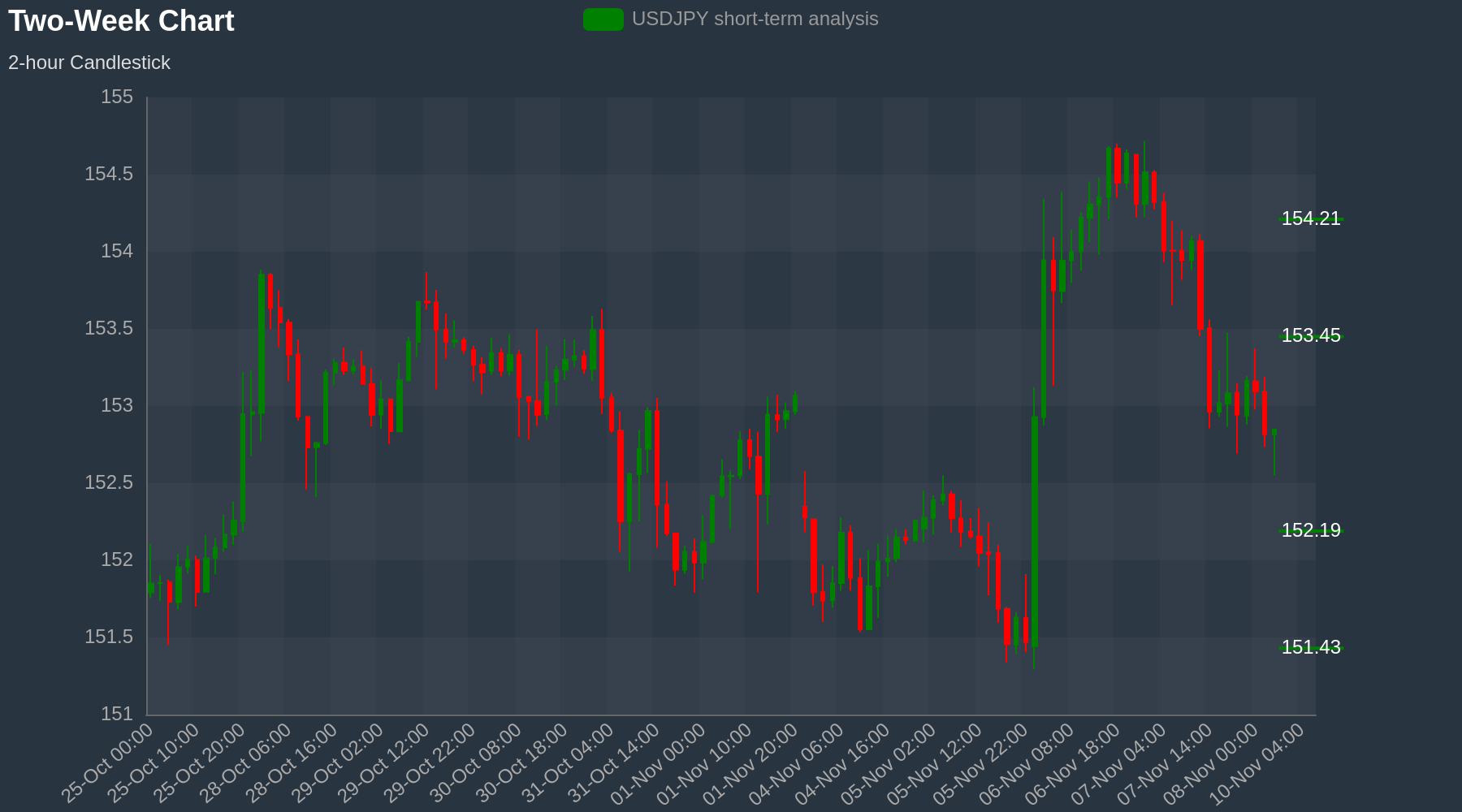This screenshot has height=812, width=1462.
Task: Click the 29-Oct 12:00 x-axis label
Action: [383, 764]
